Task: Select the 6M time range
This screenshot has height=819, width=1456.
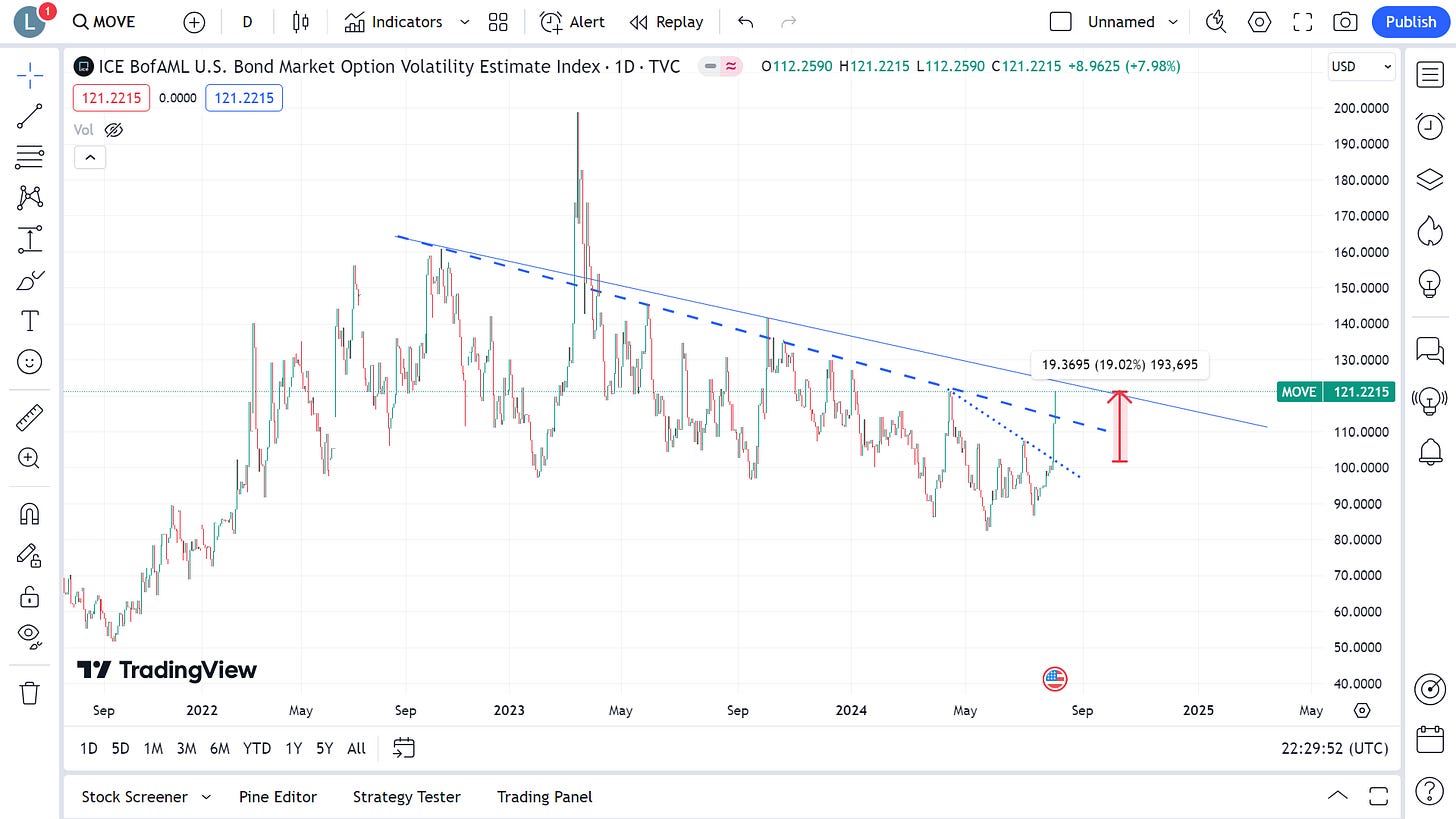Action: click(220, 748)
